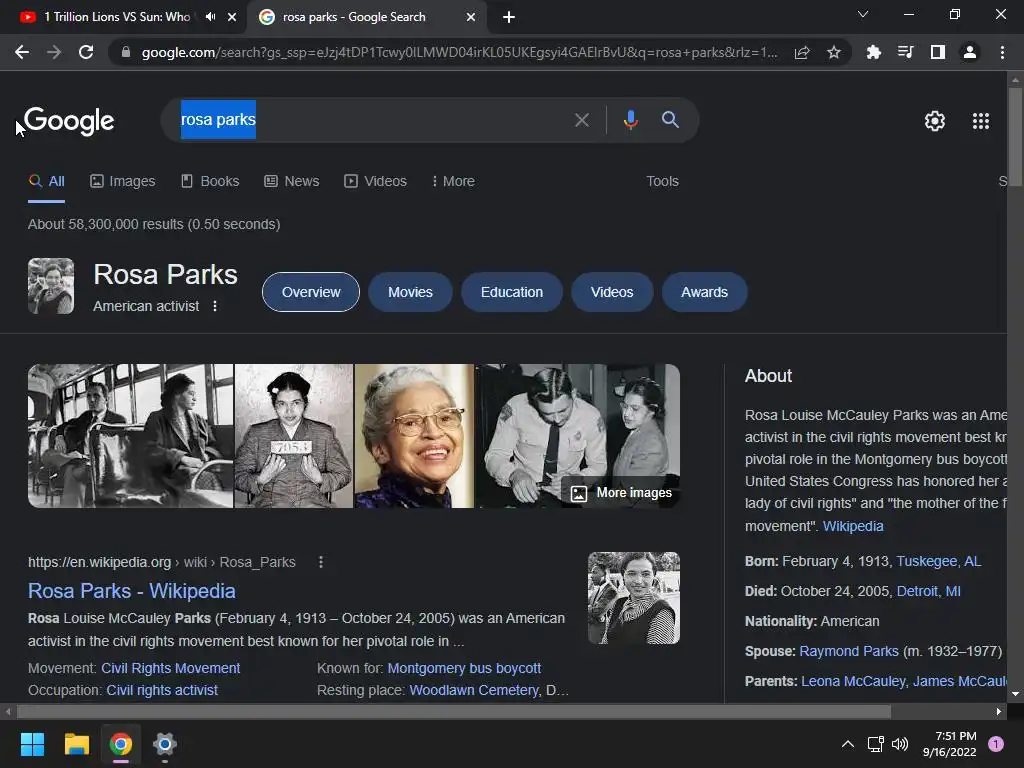Open the mugshot thumbnail with number placard

tap(294, 436)
